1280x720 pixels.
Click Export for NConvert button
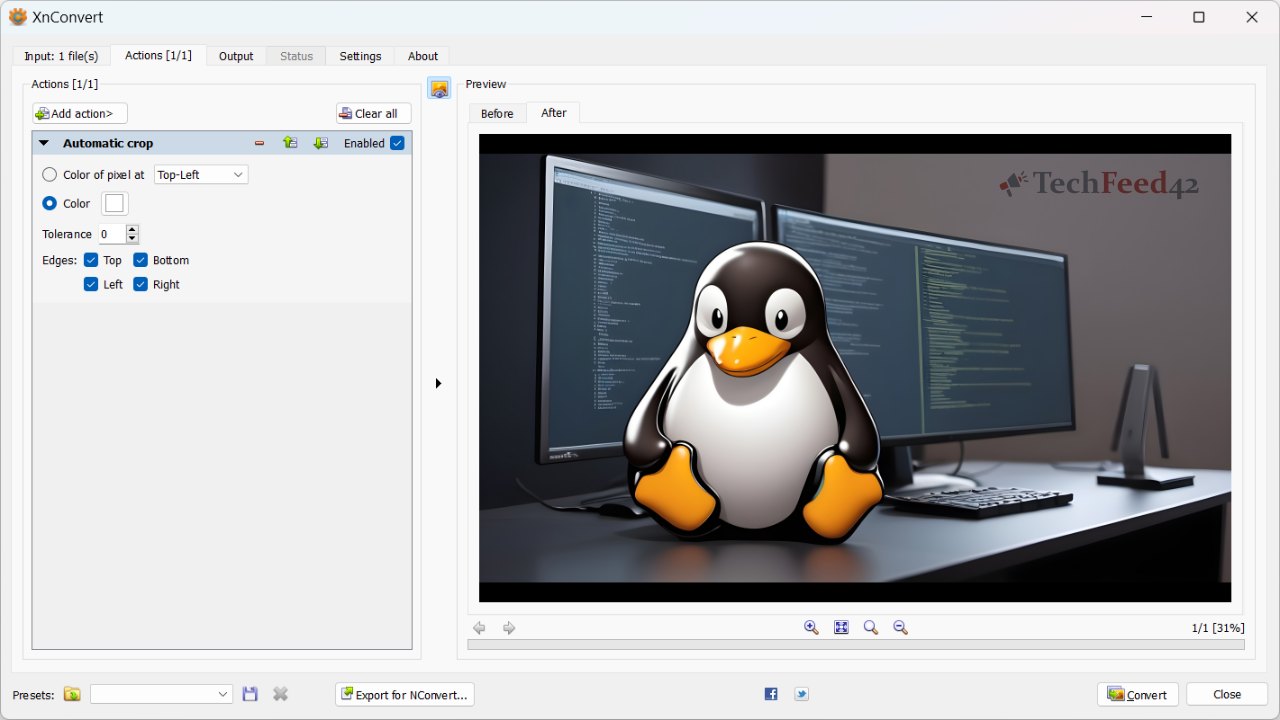click(x=405, y=694)
